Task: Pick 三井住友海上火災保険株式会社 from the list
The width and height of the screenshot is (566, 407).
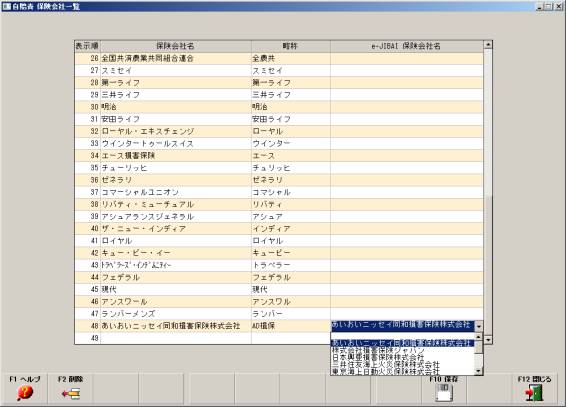Action: (385, 364)
